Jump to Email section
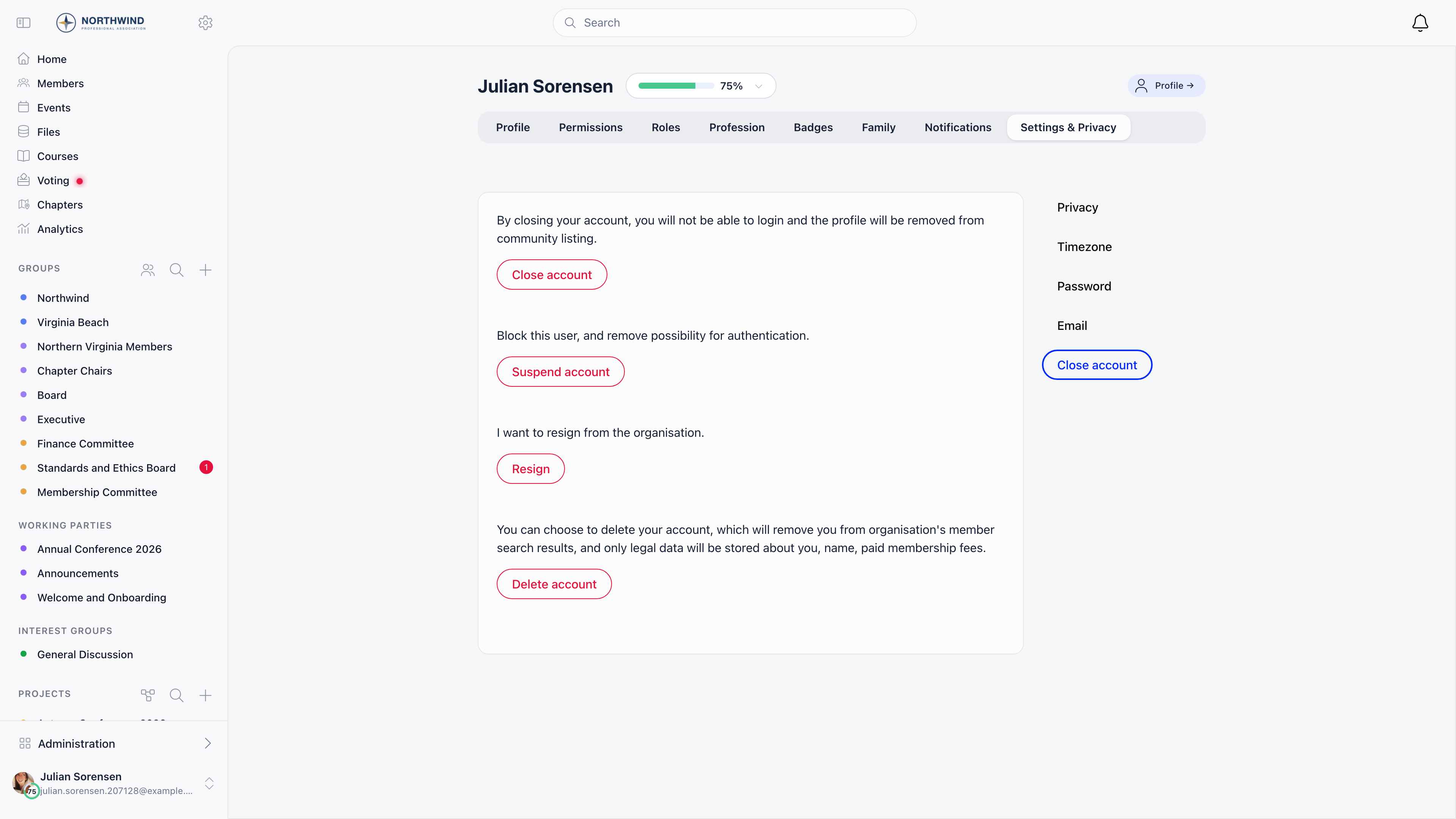The image size is (1456, 819). click(1072, 326)
